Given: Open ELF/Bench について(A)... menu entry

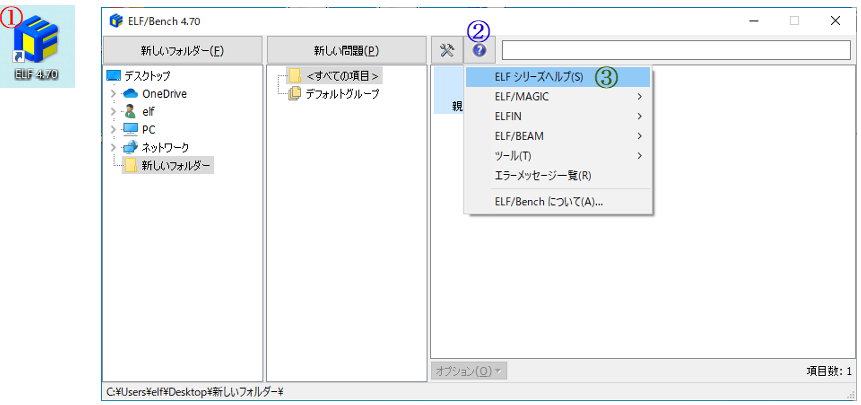Looking at the screenshot, I should click(558, 202).
